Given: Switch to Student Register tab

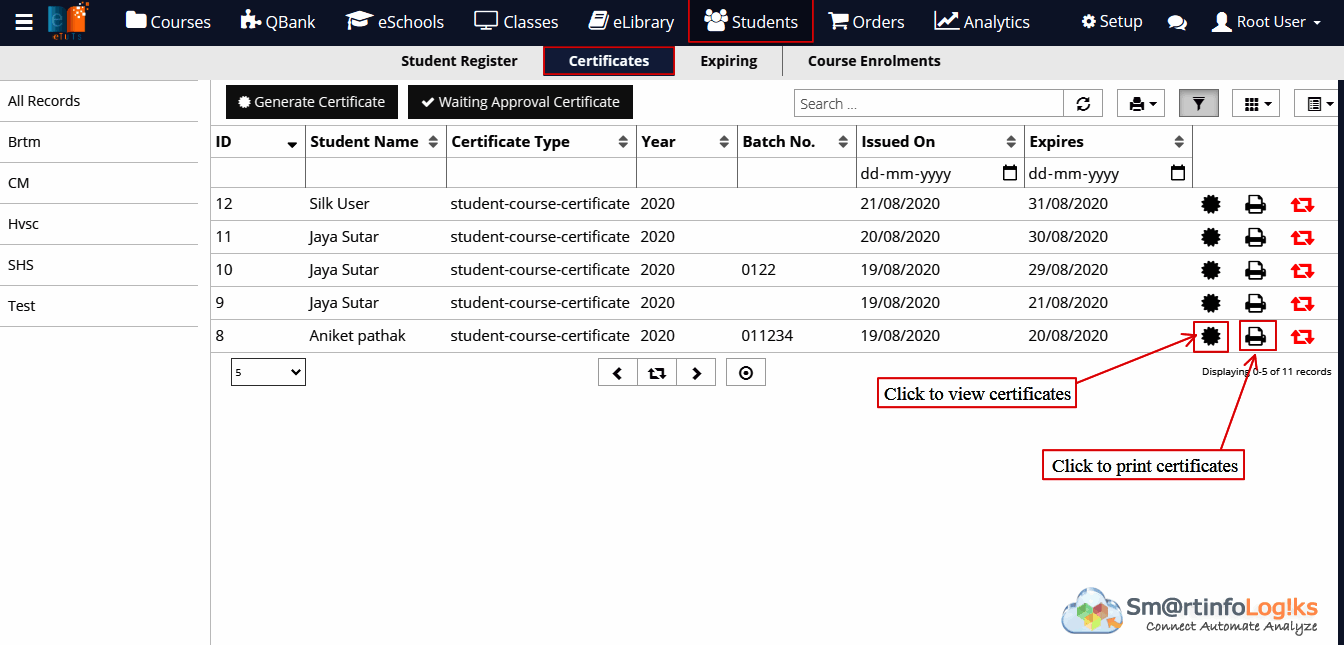Looking at the screenshot, I should coord(459,61).
